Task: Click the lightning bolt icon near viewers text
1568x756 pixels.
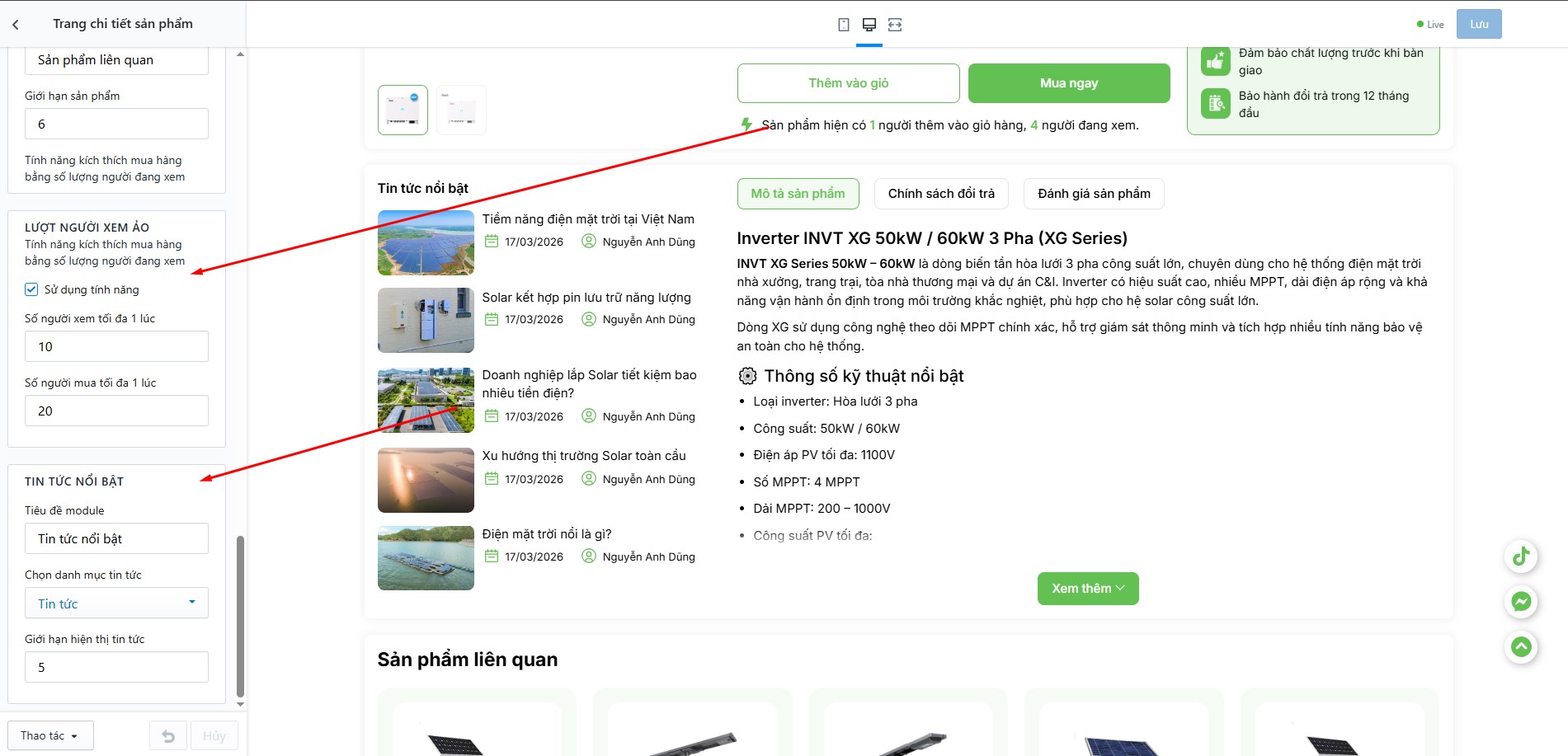Action: coord(746,124)
